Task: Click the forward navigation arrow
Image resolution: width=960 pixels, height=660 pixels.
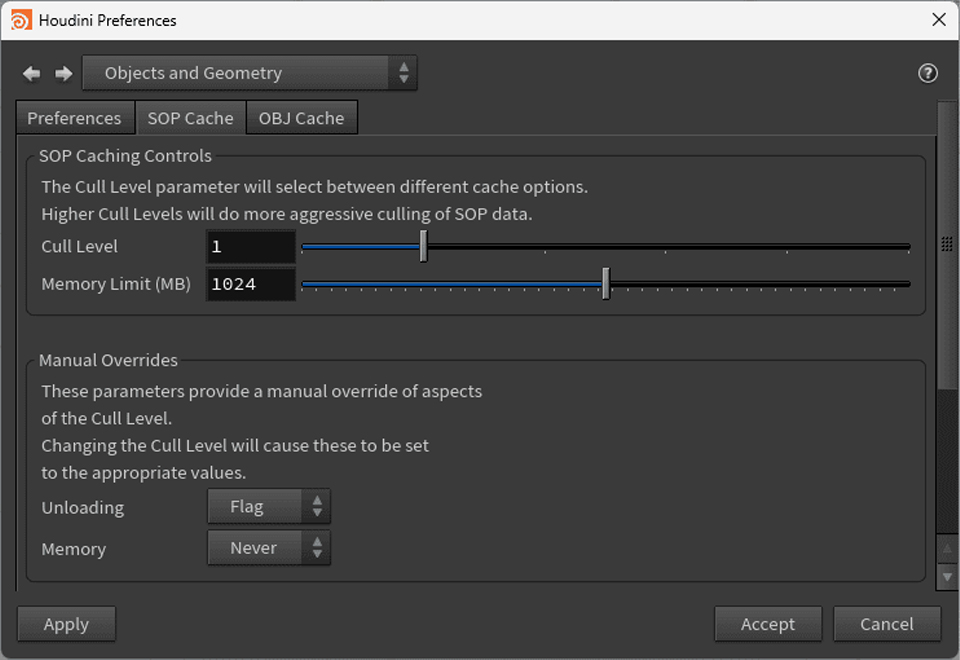Action: pos(63,73)
